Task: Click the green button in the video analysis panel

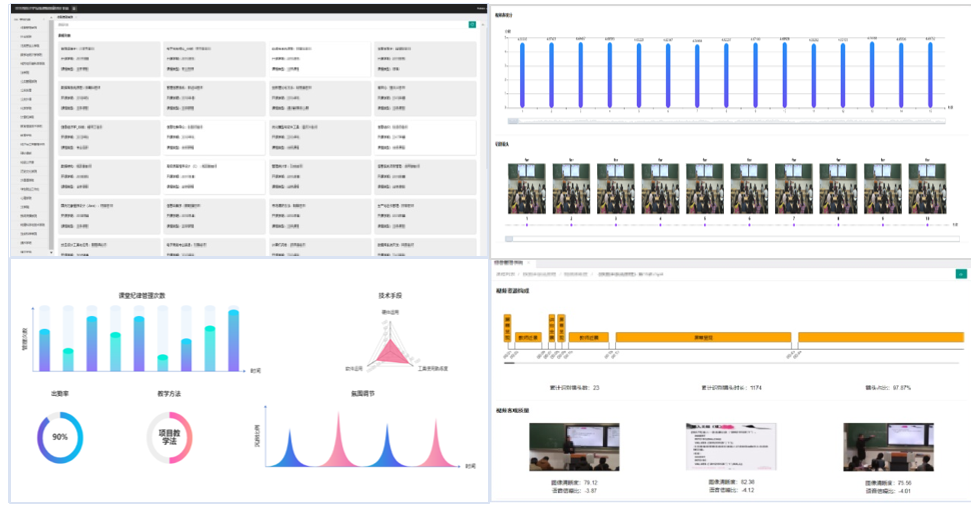Action: pos(961,273)
